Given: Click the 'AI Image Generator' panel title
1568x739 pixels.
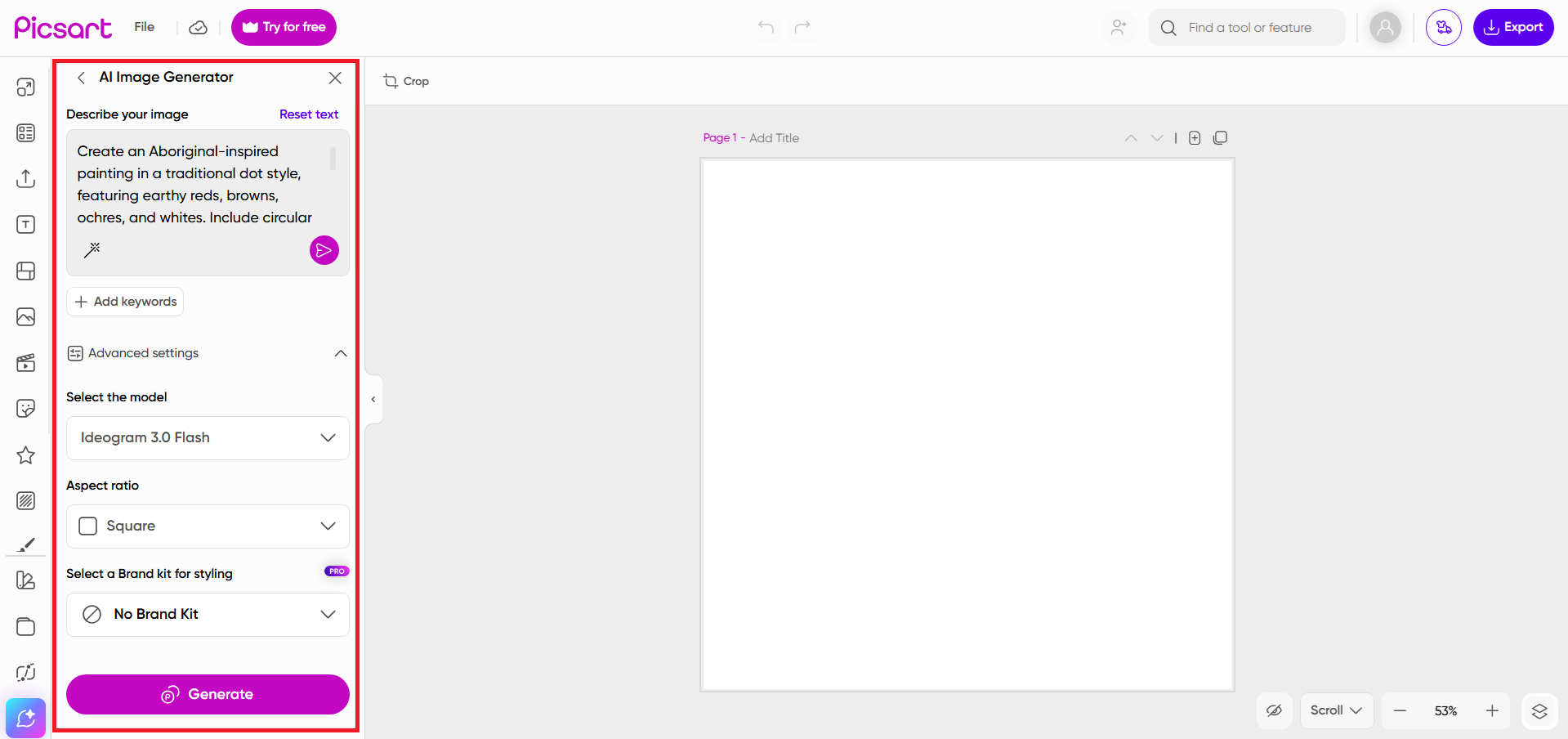Looking at the screenshot, I should (167, 77).
